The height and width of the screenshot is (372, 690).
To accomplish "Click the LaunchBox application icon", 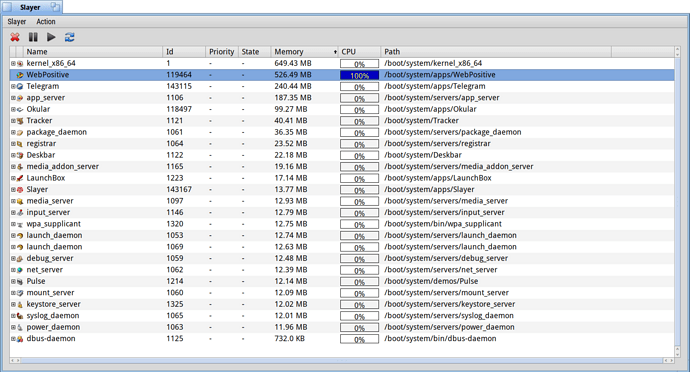I will point(20,178).
